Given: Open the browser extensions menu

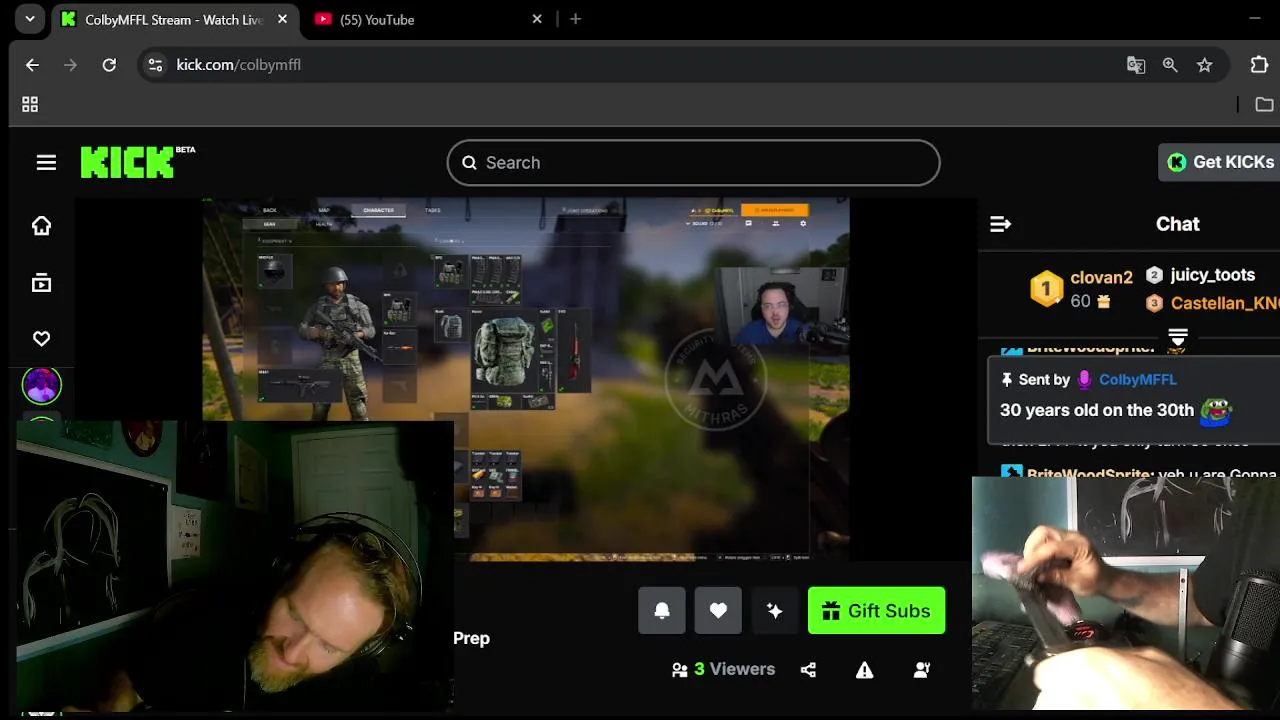Looking at the screenshot, I should (1259, 65).
